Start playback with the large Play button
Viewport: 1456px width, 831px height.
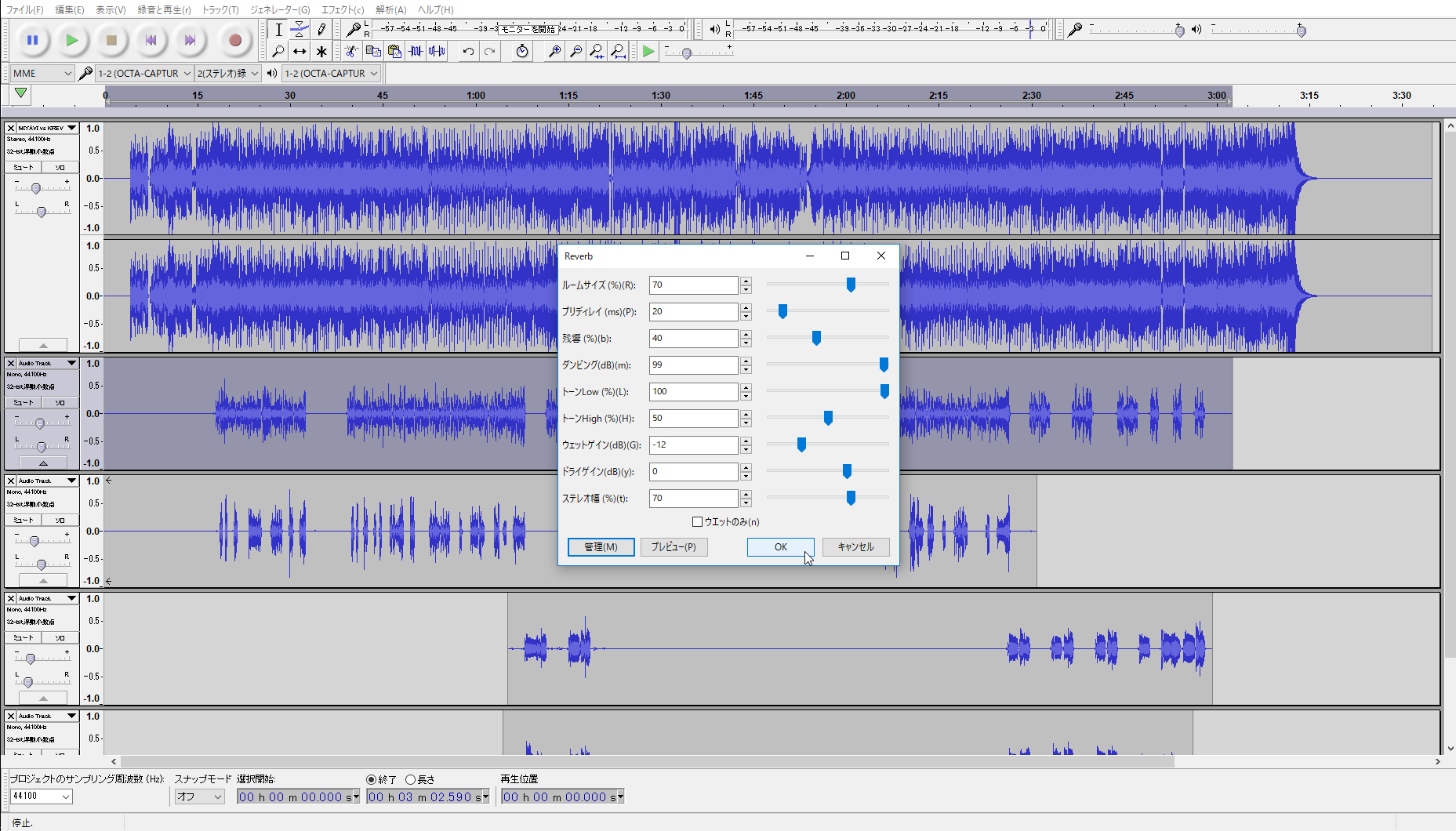[72, 40]
